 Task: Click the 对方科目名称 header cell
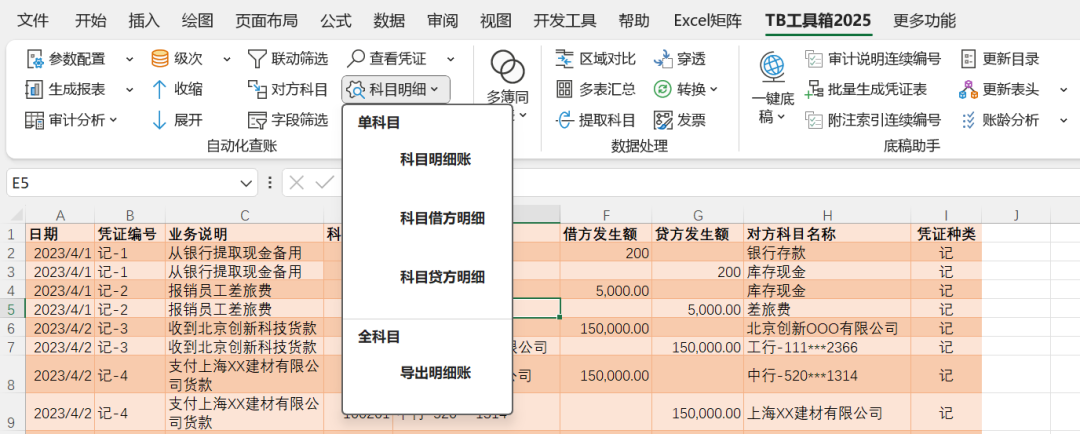827,234
